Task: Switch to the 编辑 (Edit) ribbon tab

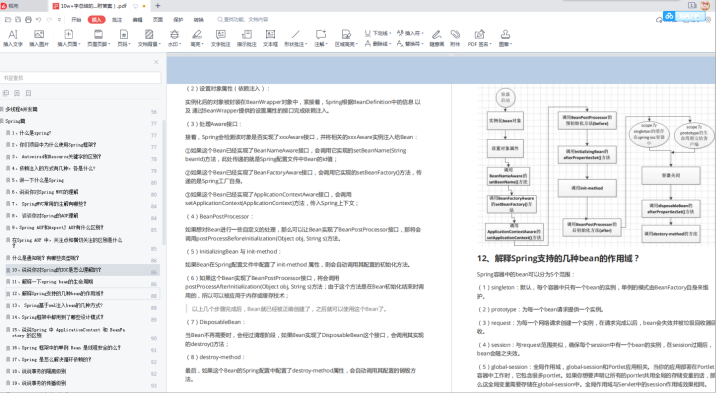Action: point(137,20)
